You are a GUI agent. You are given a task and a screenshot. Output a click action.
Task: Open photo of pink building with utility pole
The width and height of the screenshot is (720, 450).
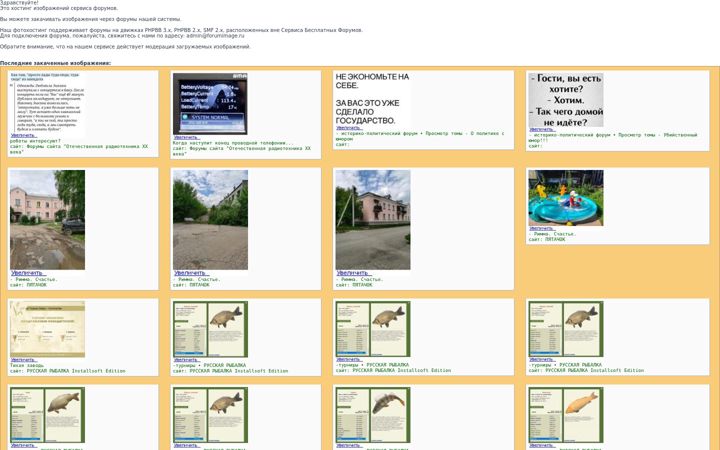click(373, 219)
